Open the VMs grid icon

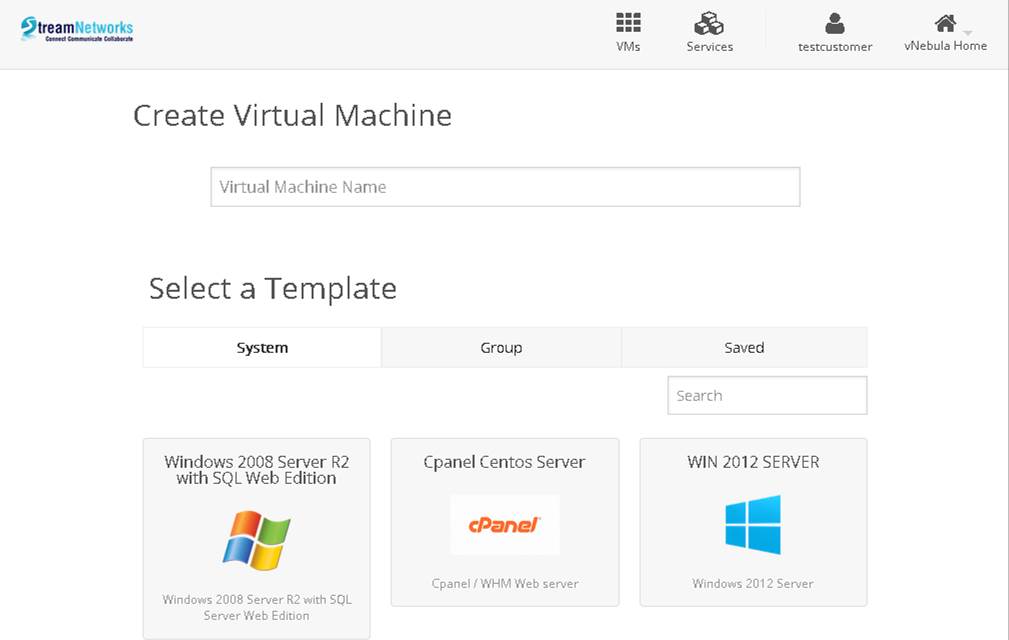click(628, 22)
